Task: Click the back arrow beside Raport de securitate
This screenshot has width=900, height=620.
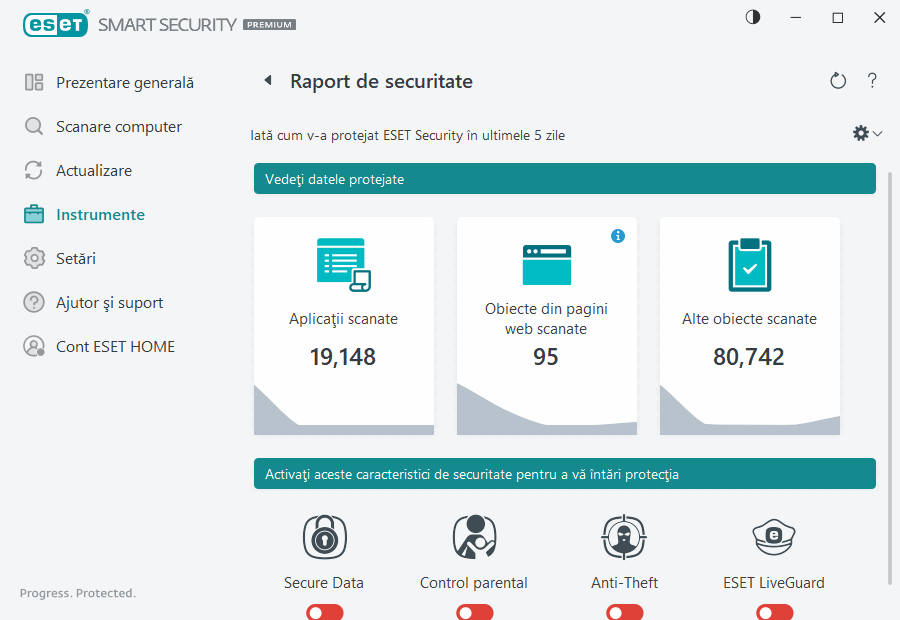Action: click(267, 81)
